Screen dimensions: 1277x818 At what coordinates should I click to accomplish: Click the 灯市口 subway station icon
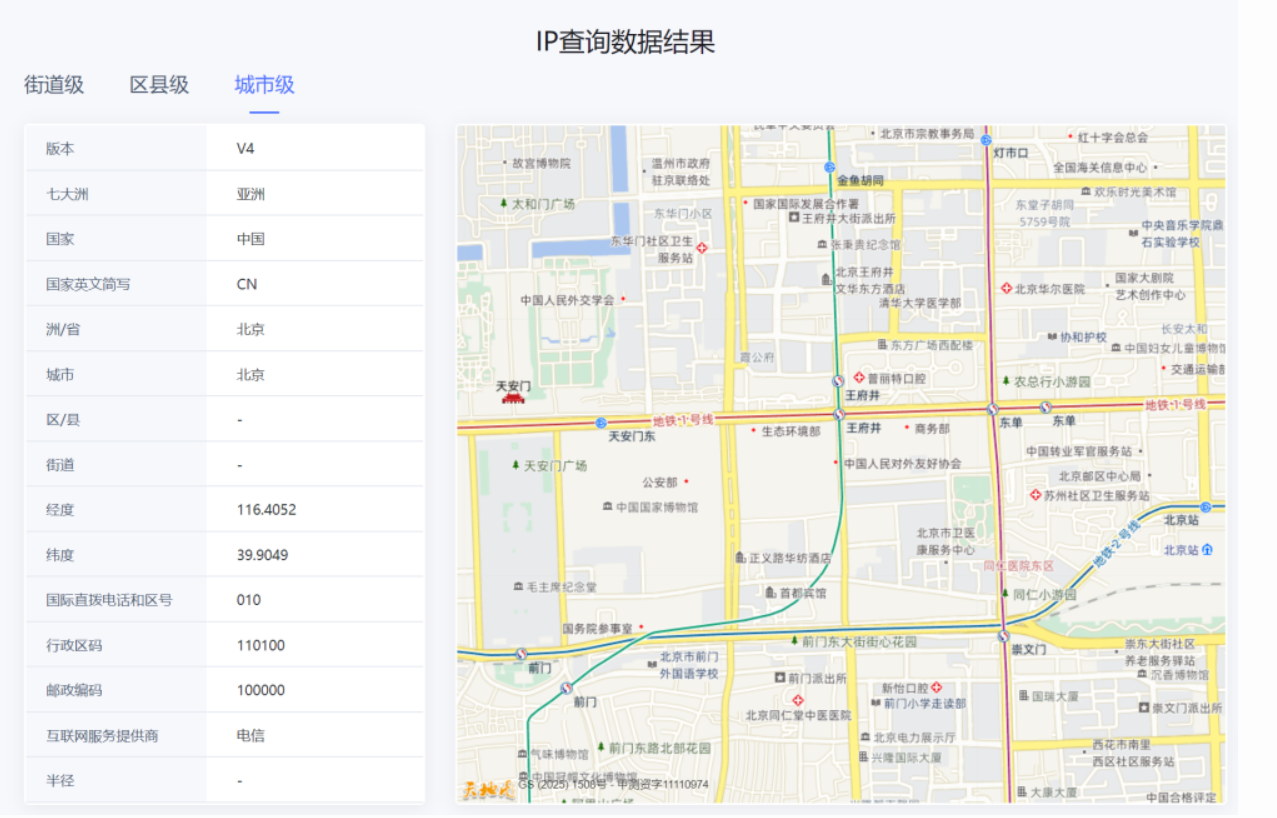pos(986,141)
